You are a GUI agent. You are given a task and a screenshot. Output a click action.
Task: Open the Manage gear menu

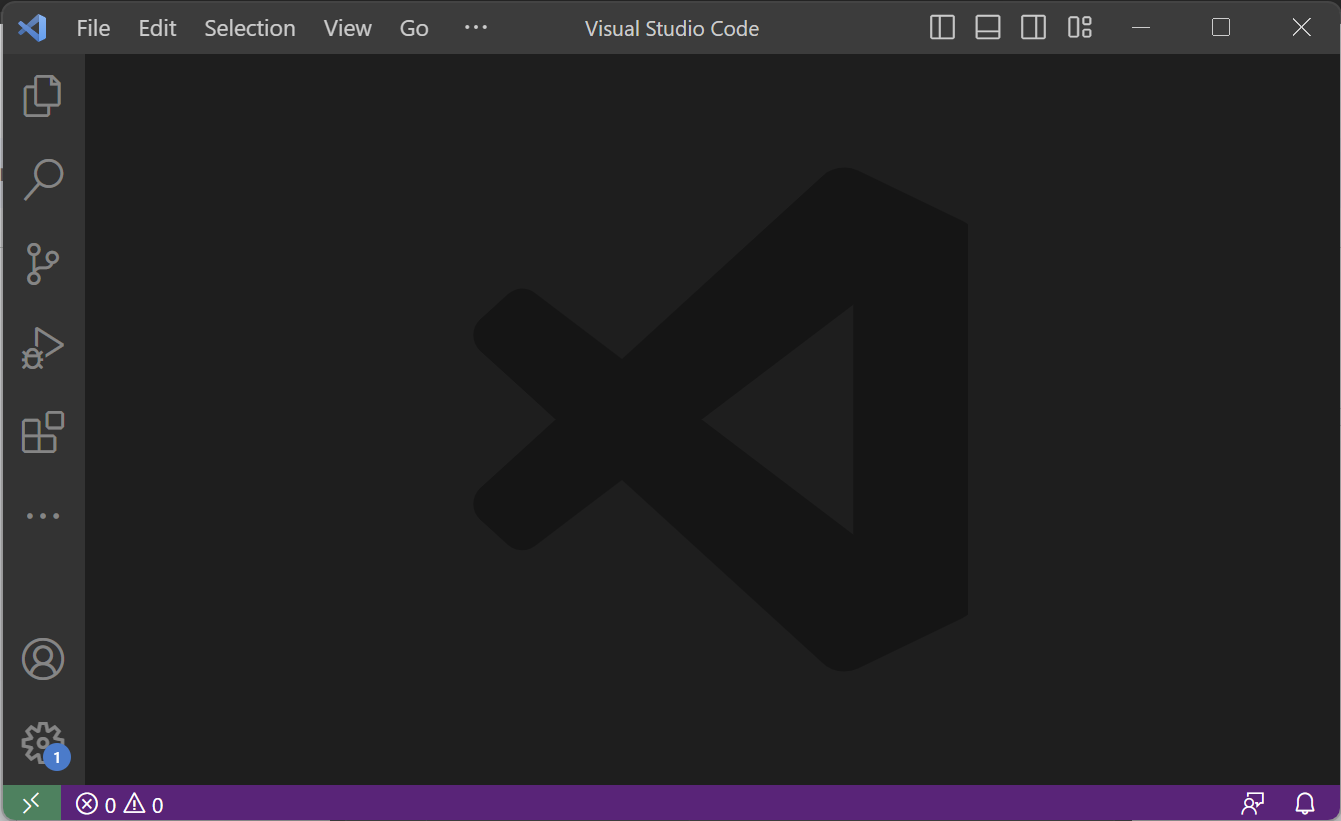pyautogui.click(x=42, y=743)
